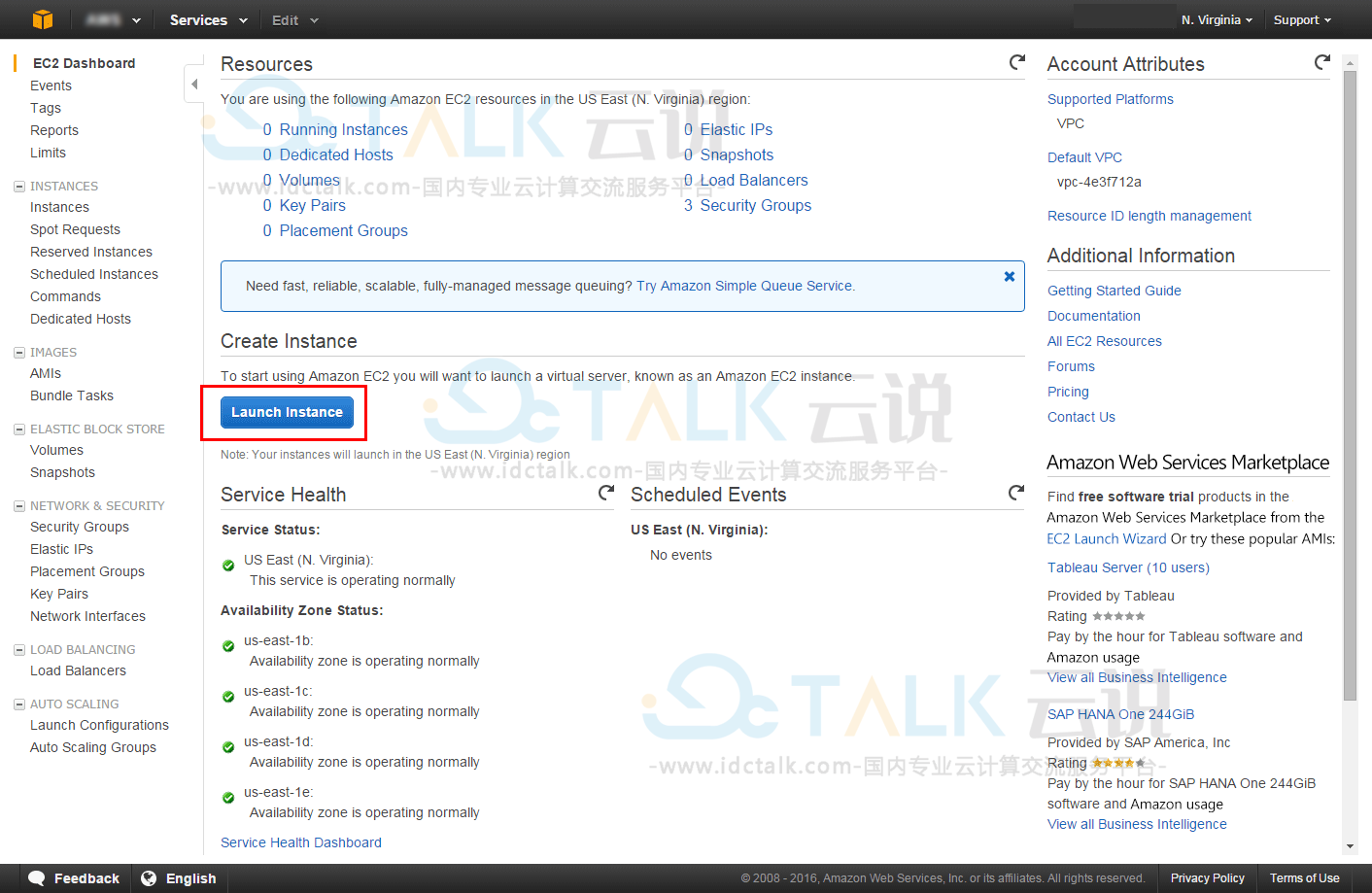Image resolution: width=1372 pixels, height=893 pixels.
Task: Click the scrollbar down arrow
Action: [x=1350, y=846]
